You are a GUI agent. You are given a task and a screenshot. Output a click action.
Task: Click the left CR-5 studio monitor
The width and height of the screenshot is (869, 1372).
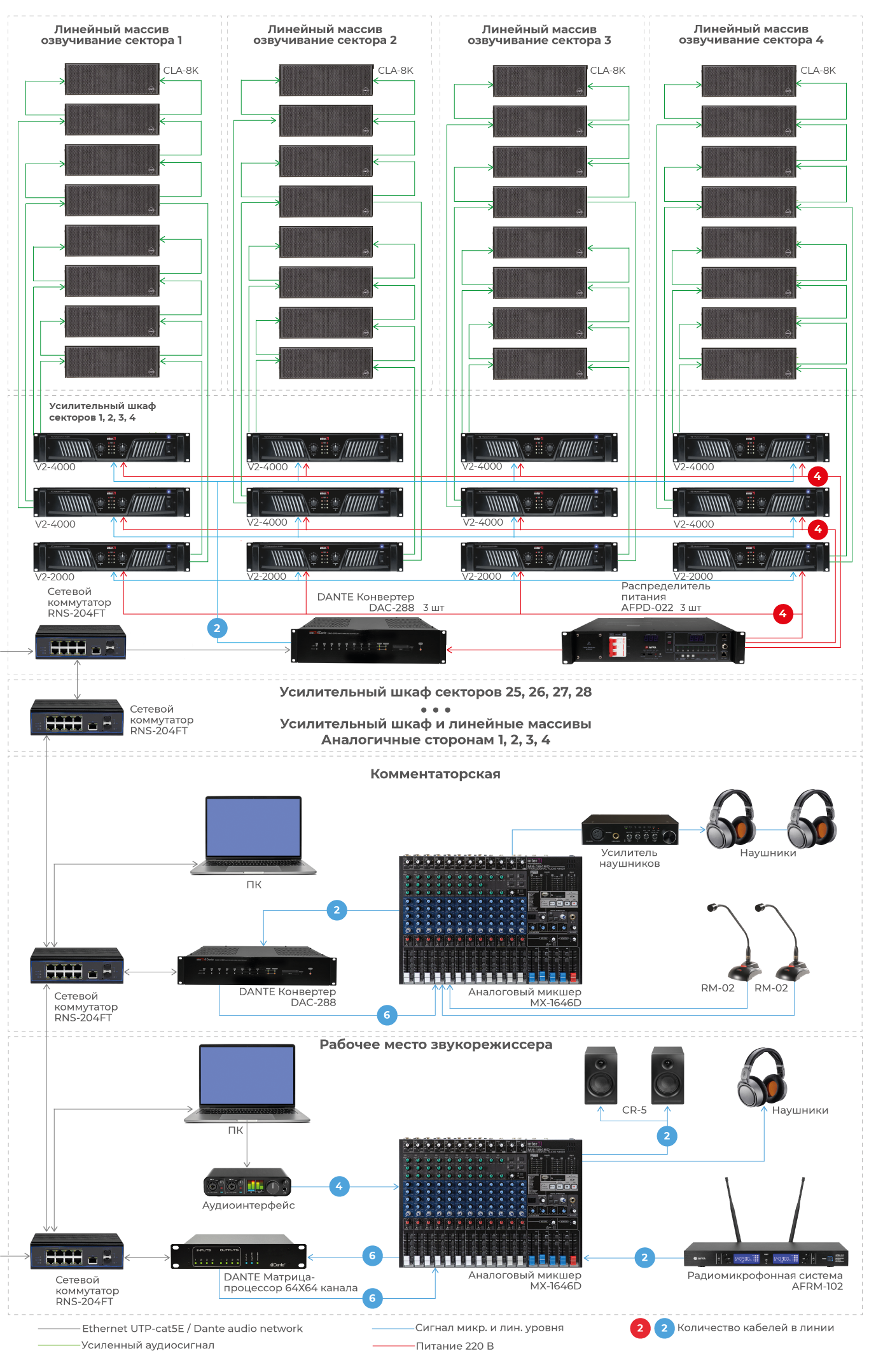(x=601, y=1075)
